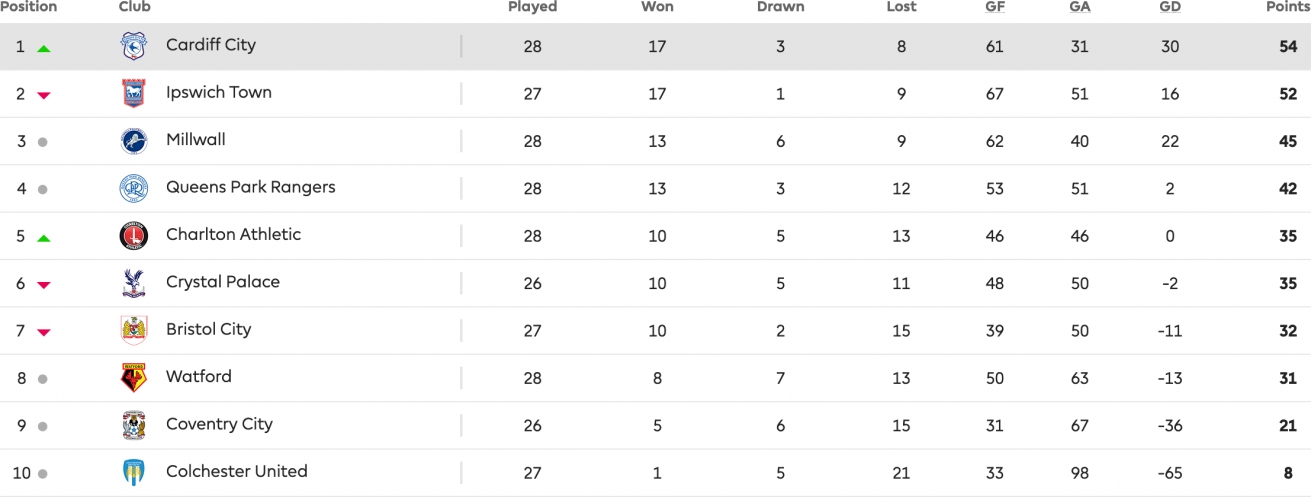Open Queens Park Rangers club link

tap(250, 187)
